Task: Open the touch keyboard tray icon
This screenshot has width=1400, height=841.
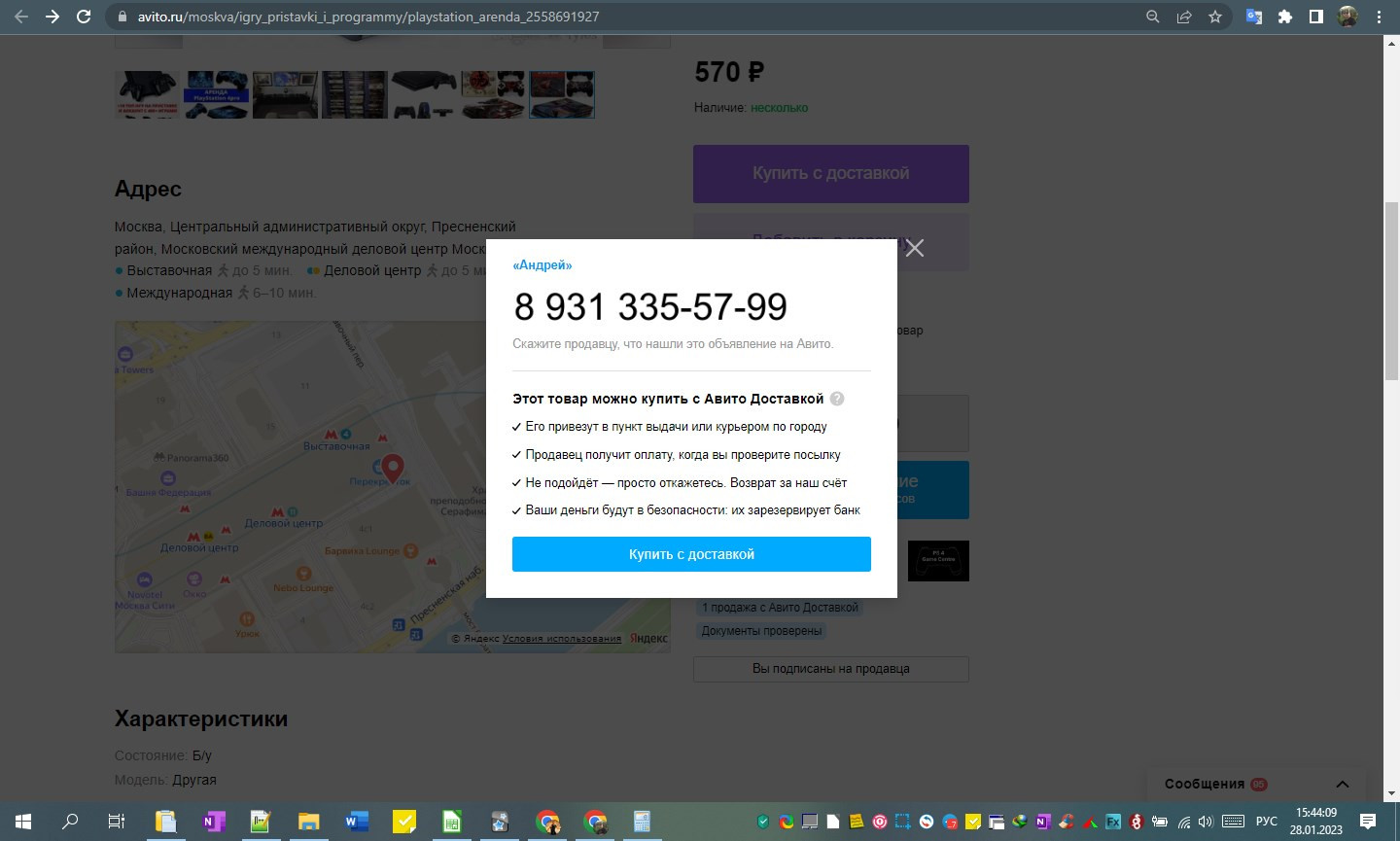Action: click(1233, 822)
